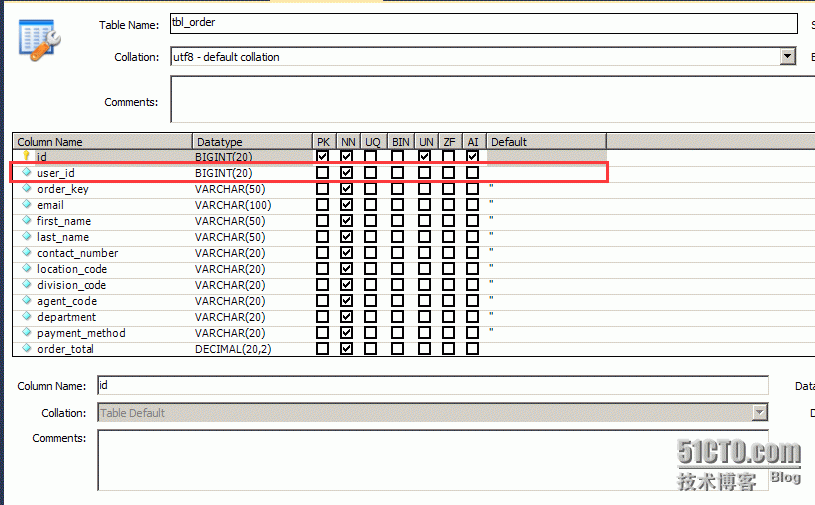
Task: Select the first_name column name
Action: click(x=64, y=221)
